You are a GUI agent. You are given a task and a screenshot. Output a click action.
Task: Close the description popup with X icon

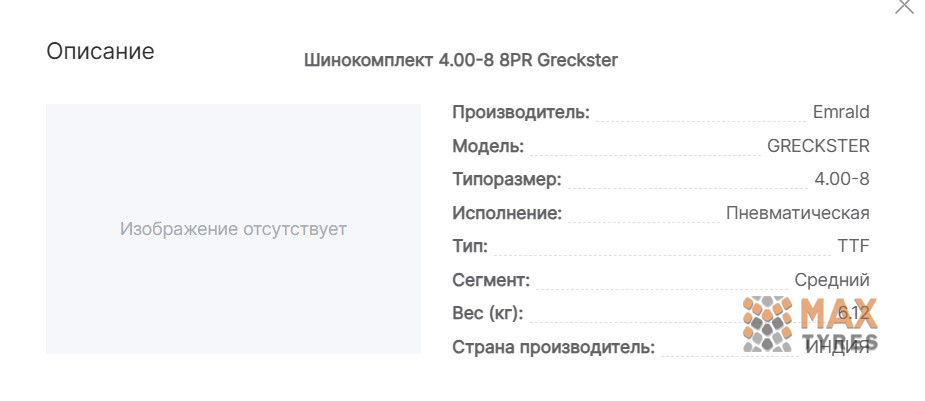coord(904,6)
